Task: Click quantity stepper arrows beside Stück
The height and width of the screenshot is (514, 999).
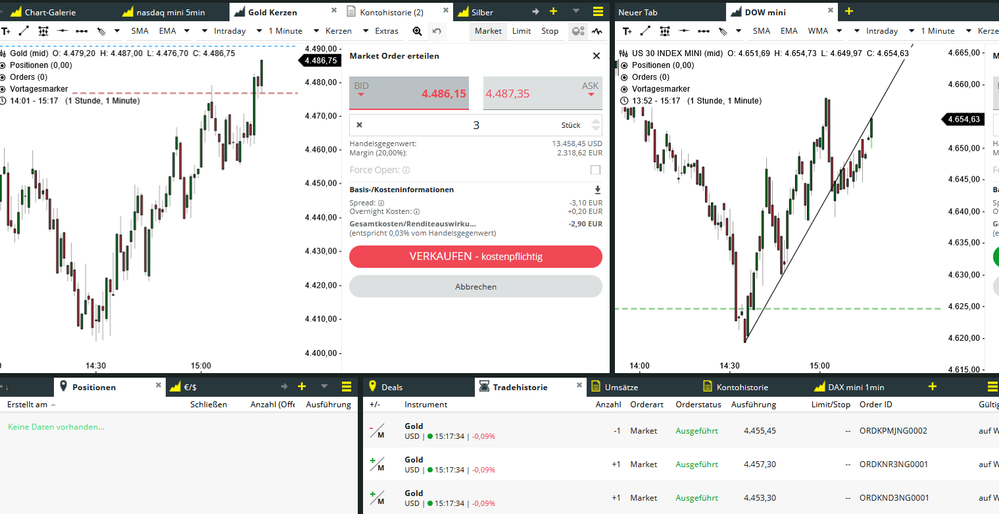Action: [x=596, y=125]
